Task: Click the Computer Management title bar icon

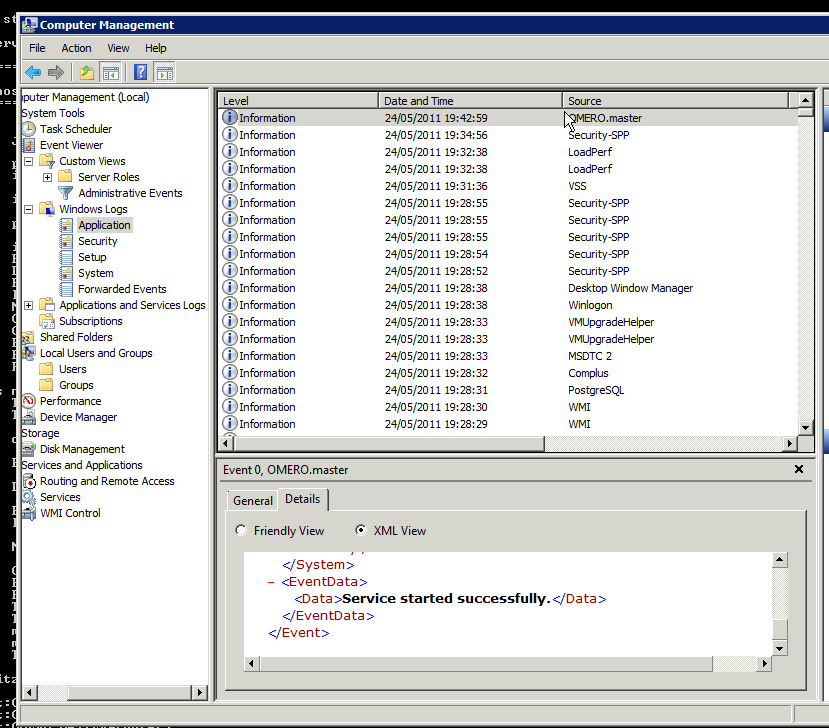Action: coord(30,25)
